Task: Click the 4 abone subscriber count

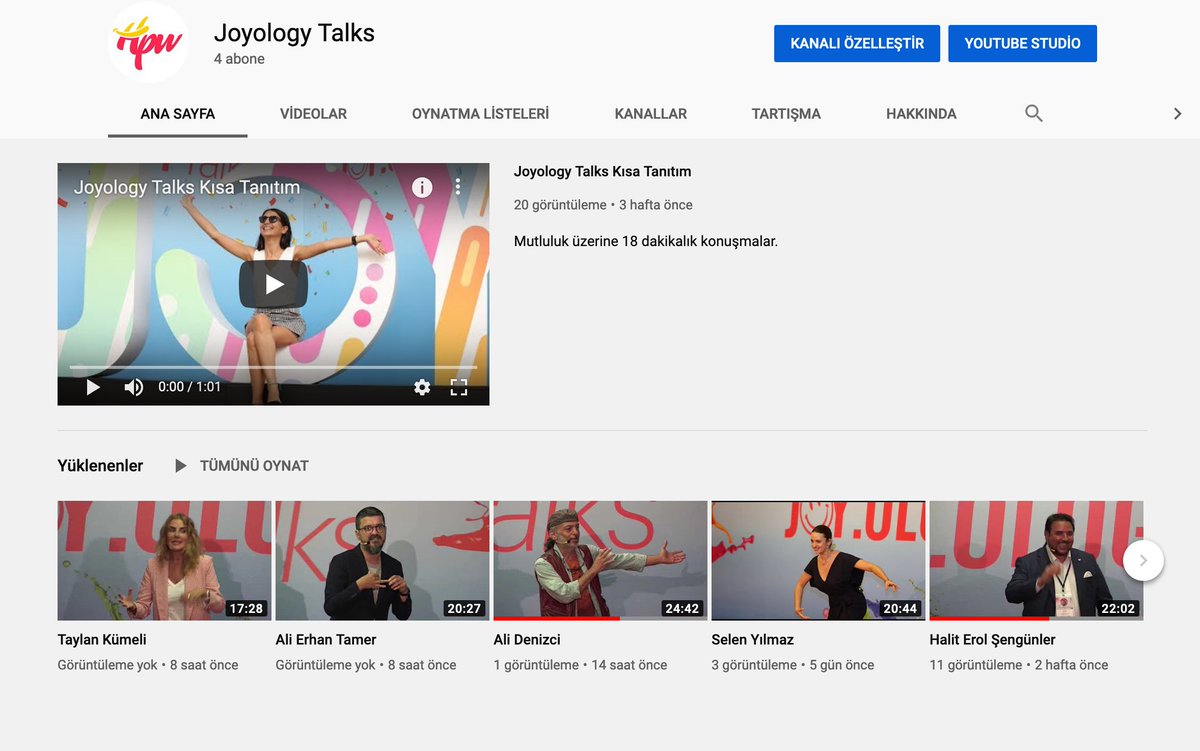Action: [x=239, y=59]
